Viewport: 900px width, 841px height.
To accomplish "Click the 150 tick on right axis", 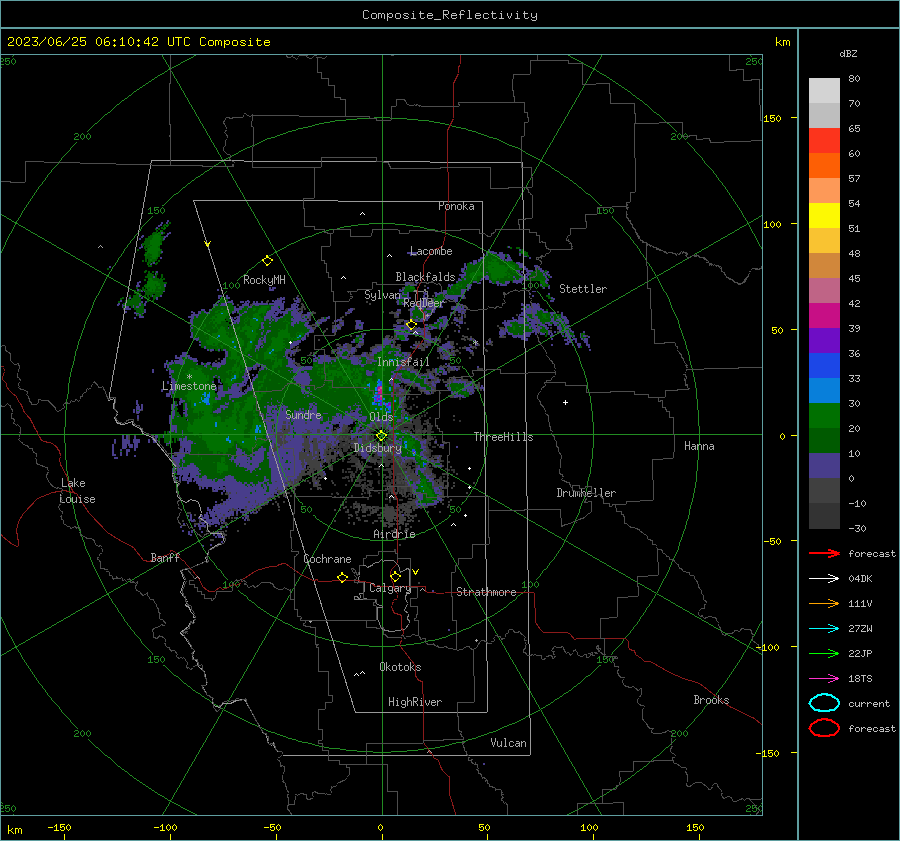I will click(x=773, y=118).
